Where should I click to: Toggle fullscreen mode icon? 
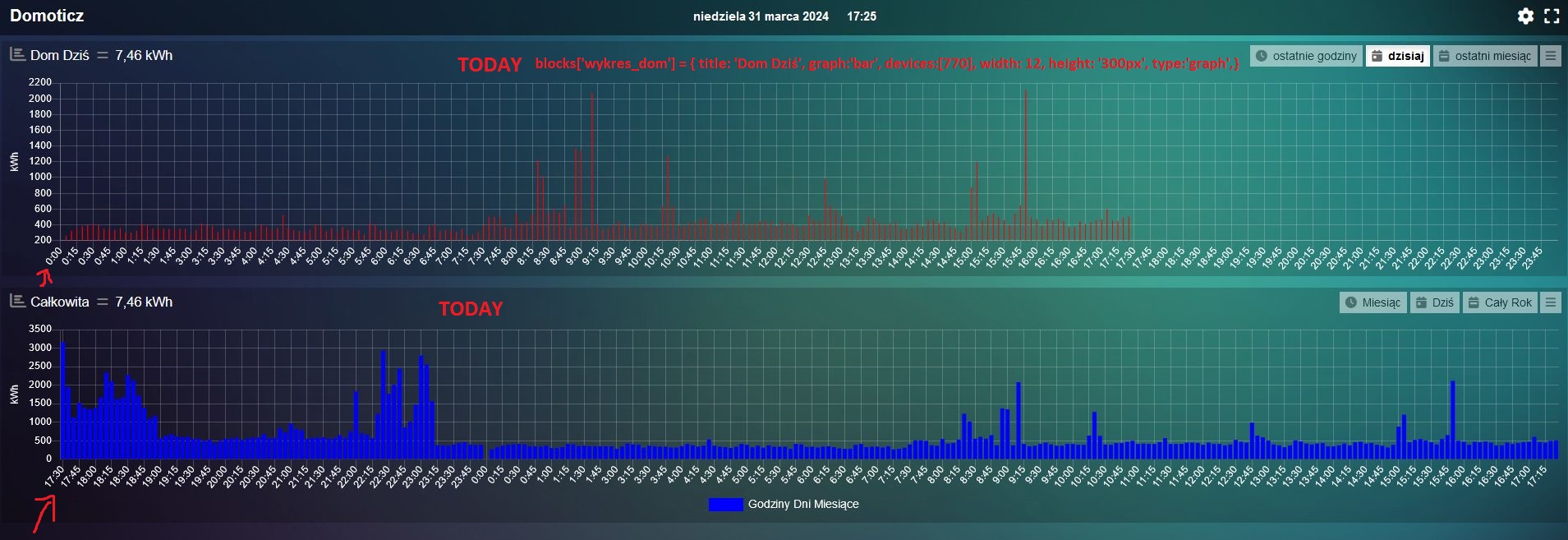click(x=1552, y=16)
